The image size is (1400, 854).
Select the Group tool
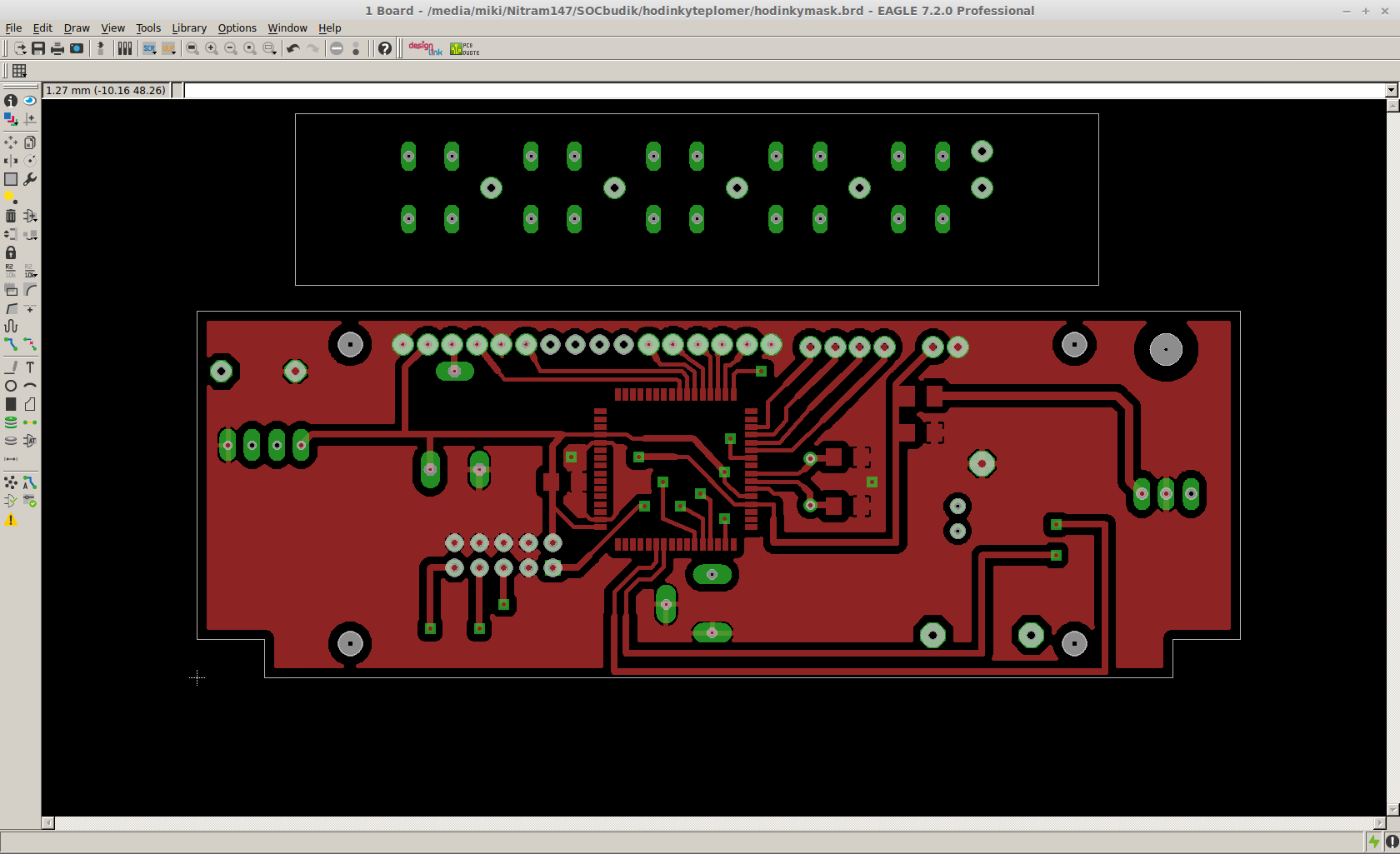click(11, 179)
